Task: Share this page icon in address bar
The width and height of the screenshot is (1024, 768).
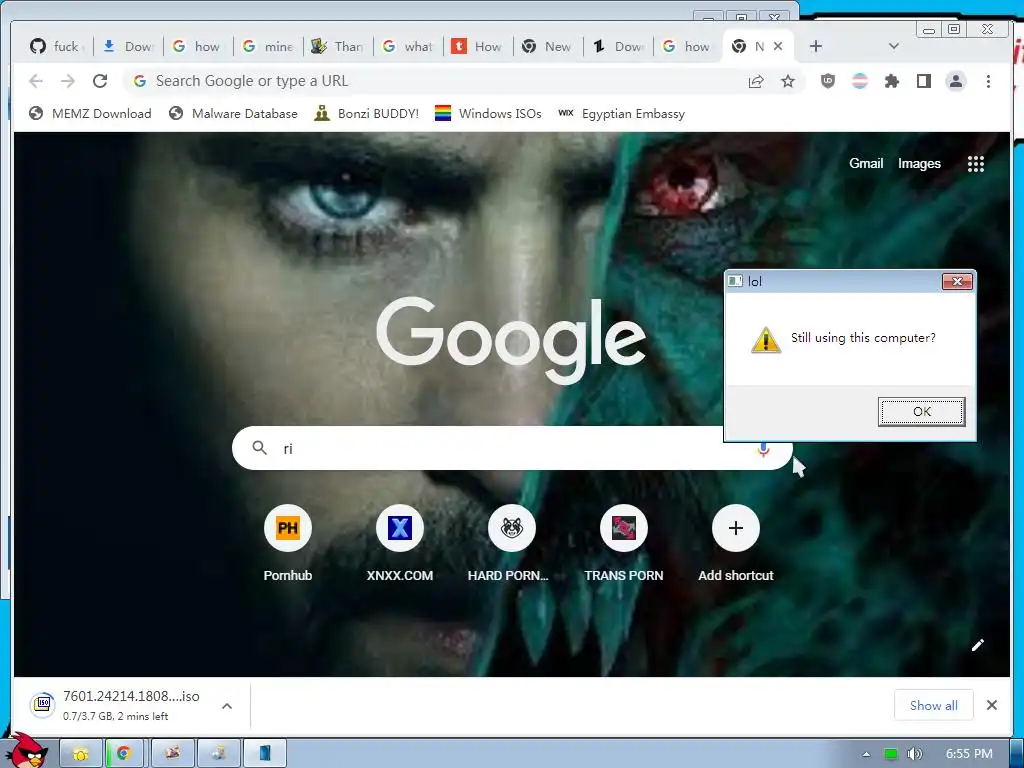Action: (x=756, y=81)
